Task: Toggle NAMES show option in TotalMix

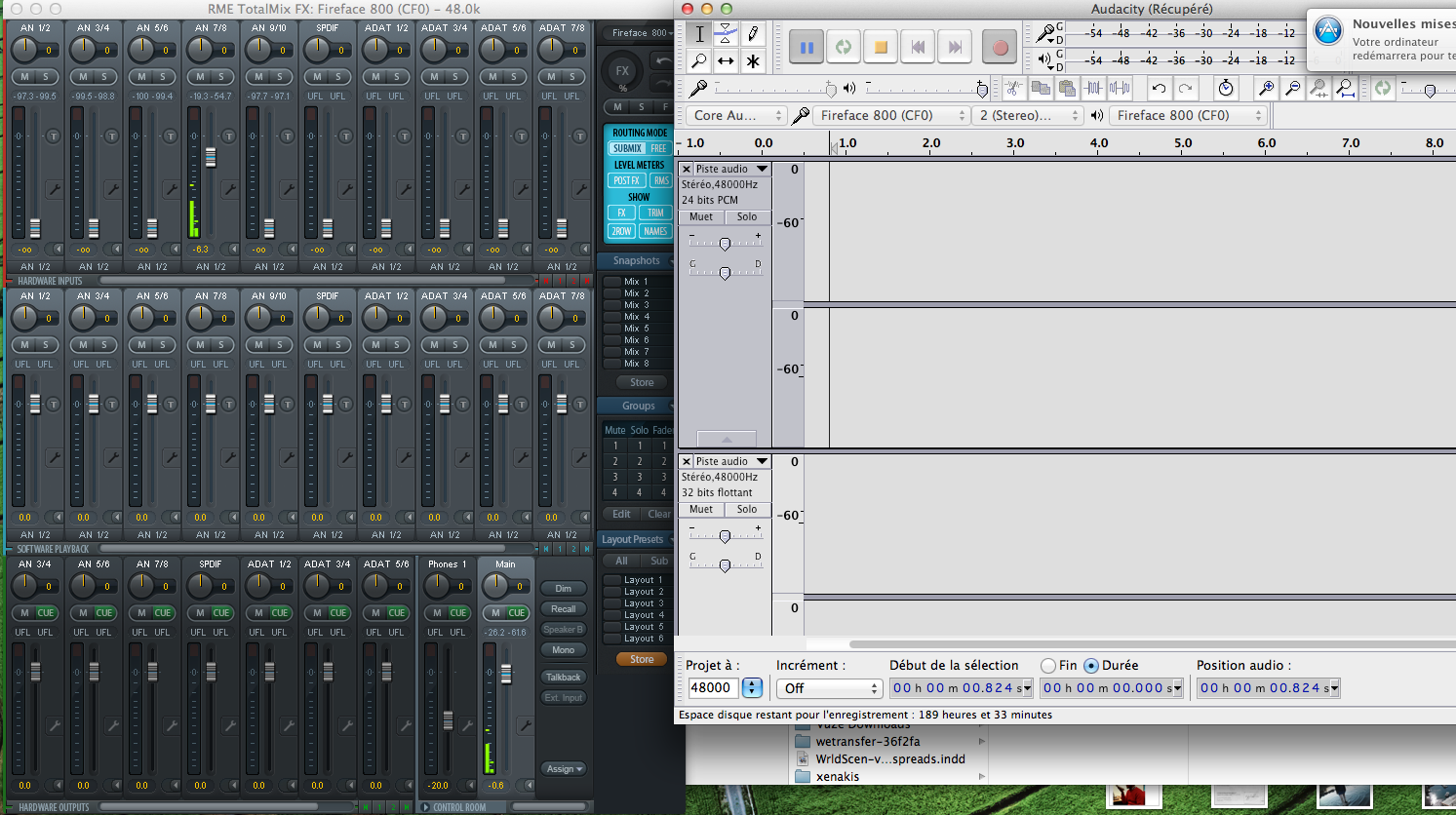Action: pos(655,231)
